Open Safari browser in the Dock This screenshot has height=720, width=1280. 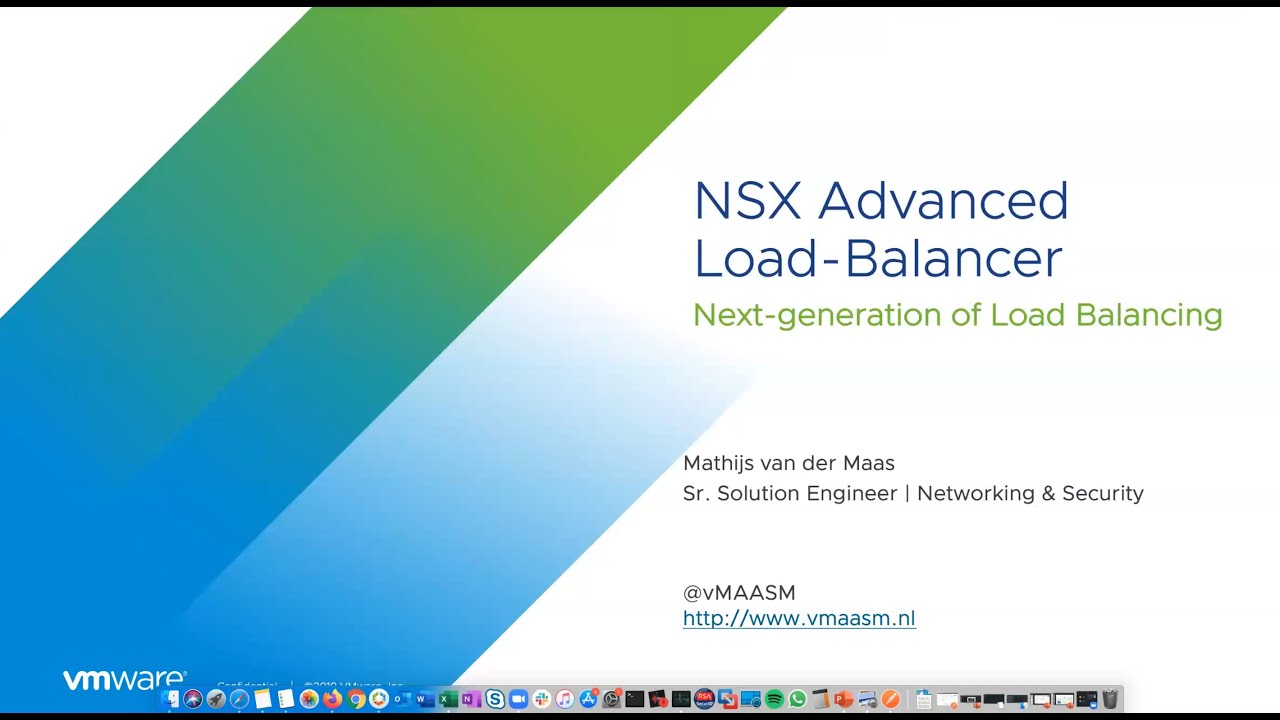[x=239, y=699]
